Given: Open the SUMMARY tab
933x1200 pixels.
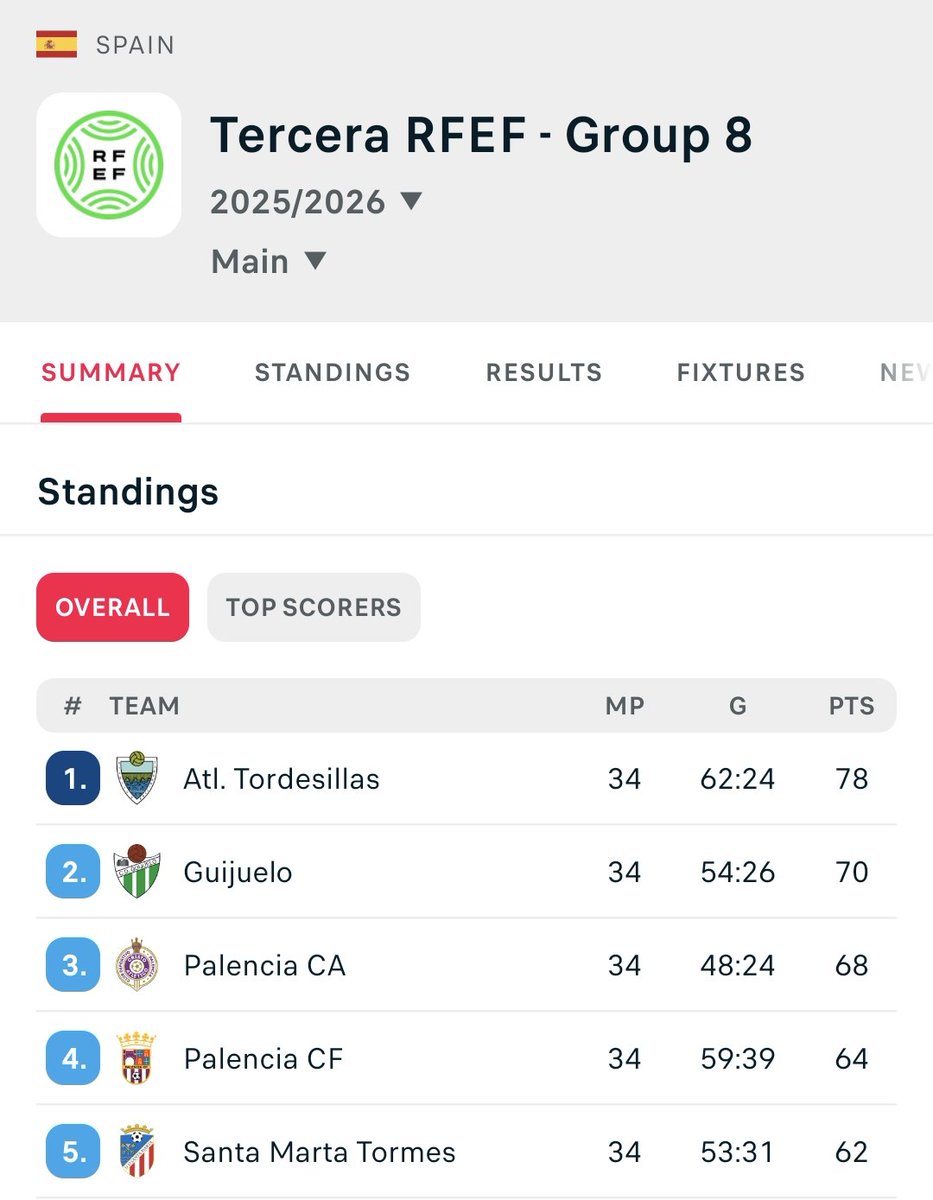Looking at the screenshot, I should click(x=111, y=373).
